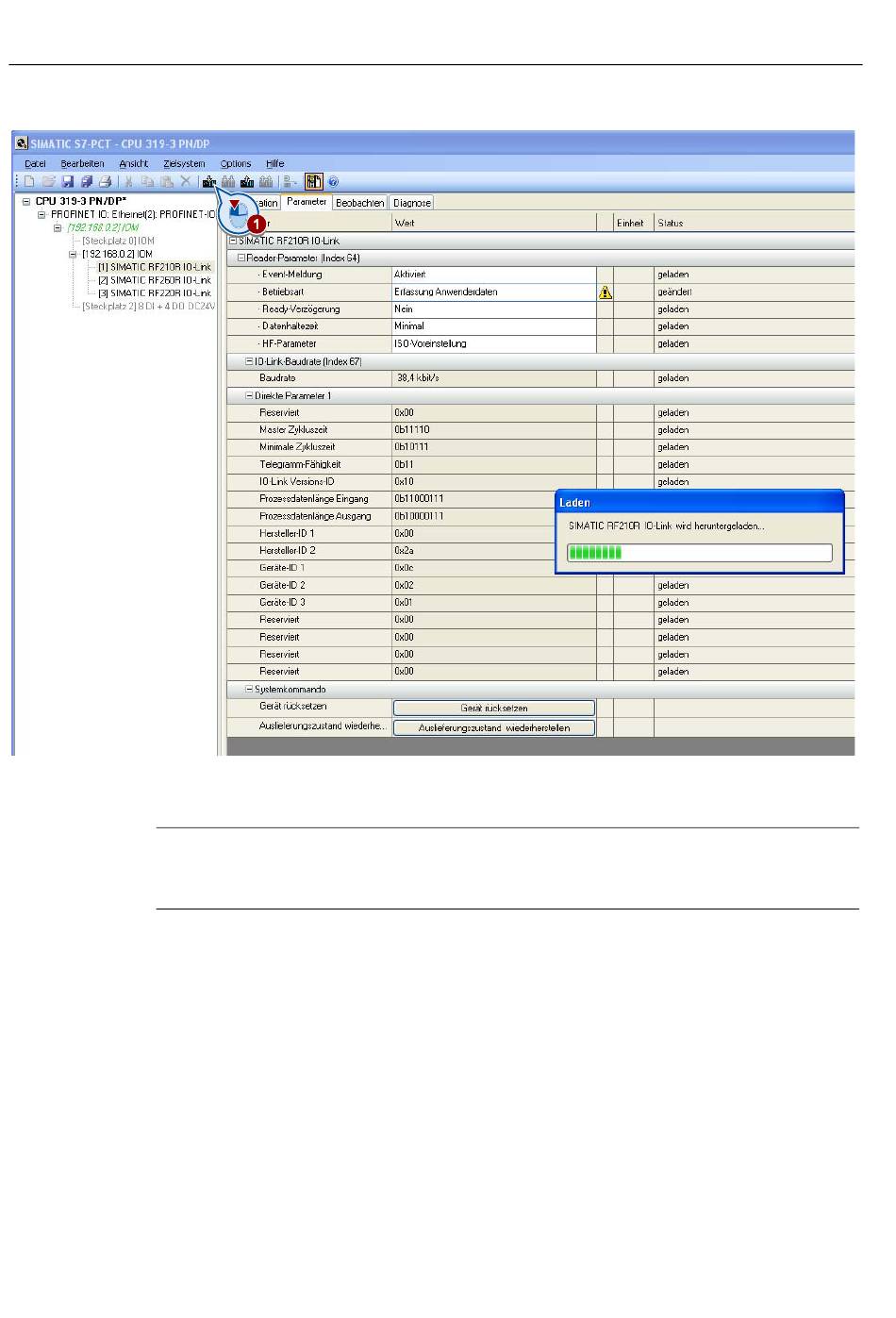The image size is (896, 1318).
Task: Select [Steckplatz 0] IOM tree item
Action: [118, 241]
